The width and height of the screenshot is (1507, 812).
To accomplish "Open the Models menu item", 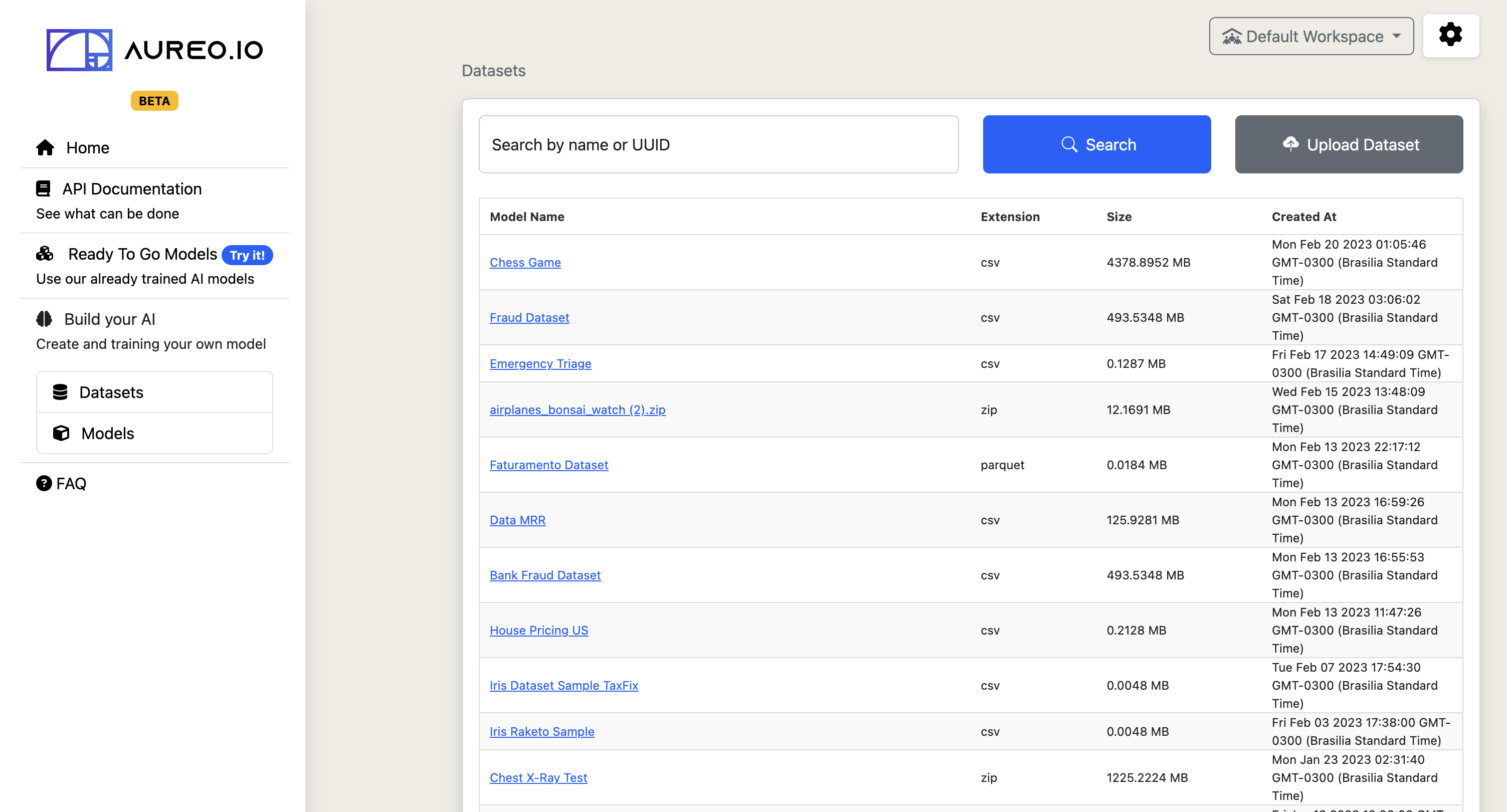I will 154,434.
